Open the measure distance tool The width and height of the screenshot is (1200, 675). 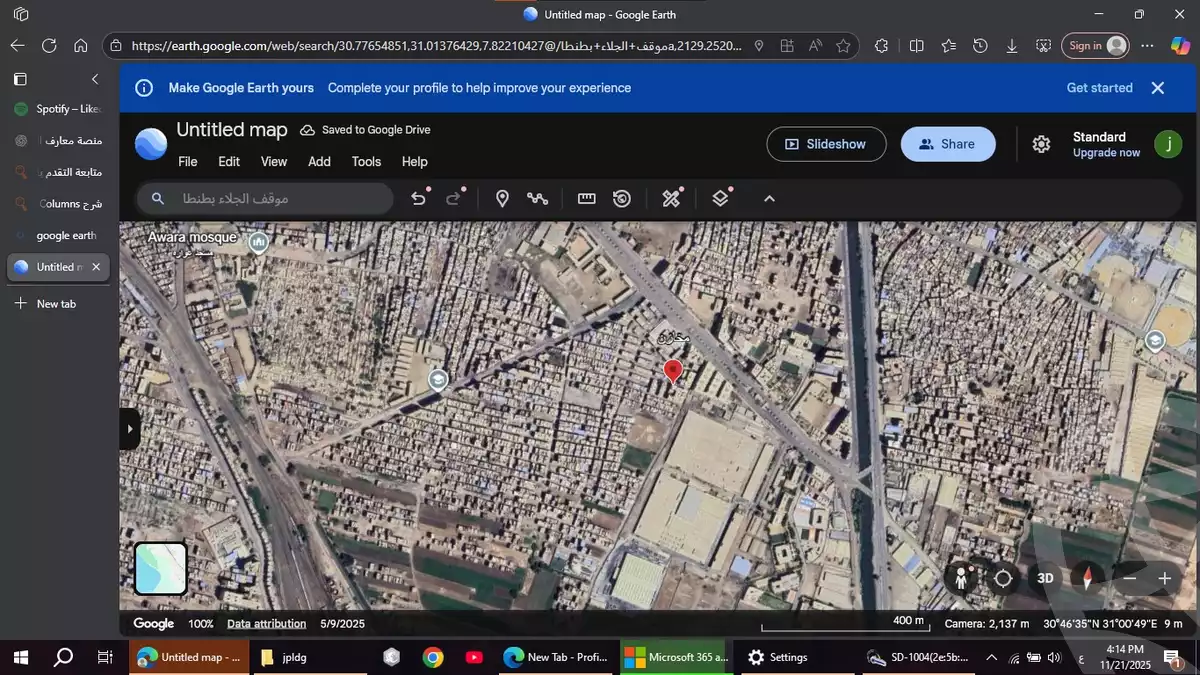pos(586,198)
